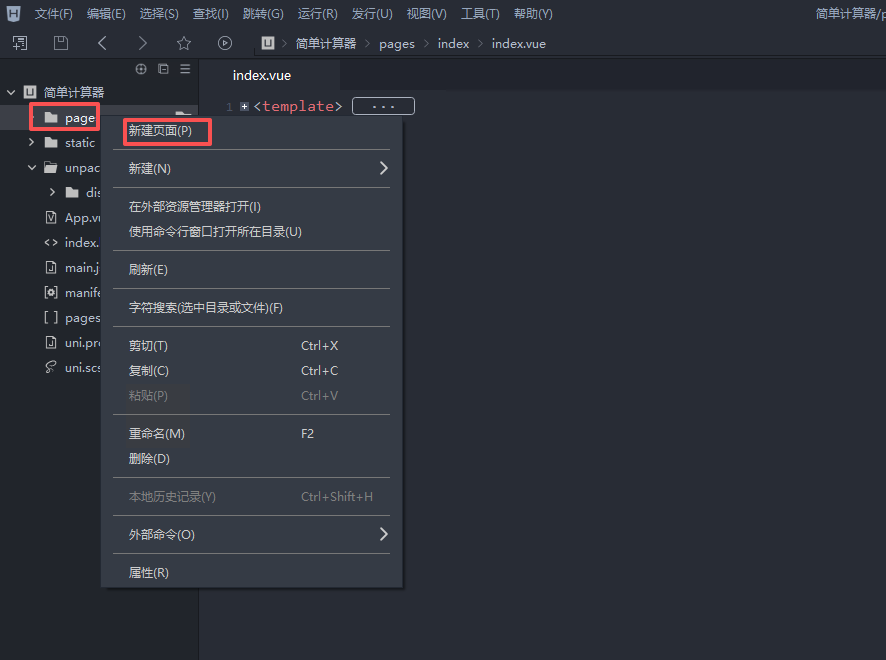The height and width of the screenshot is (660, 886).
Task: Click the locate-file target icon in project panel
Action: [141, 69]
